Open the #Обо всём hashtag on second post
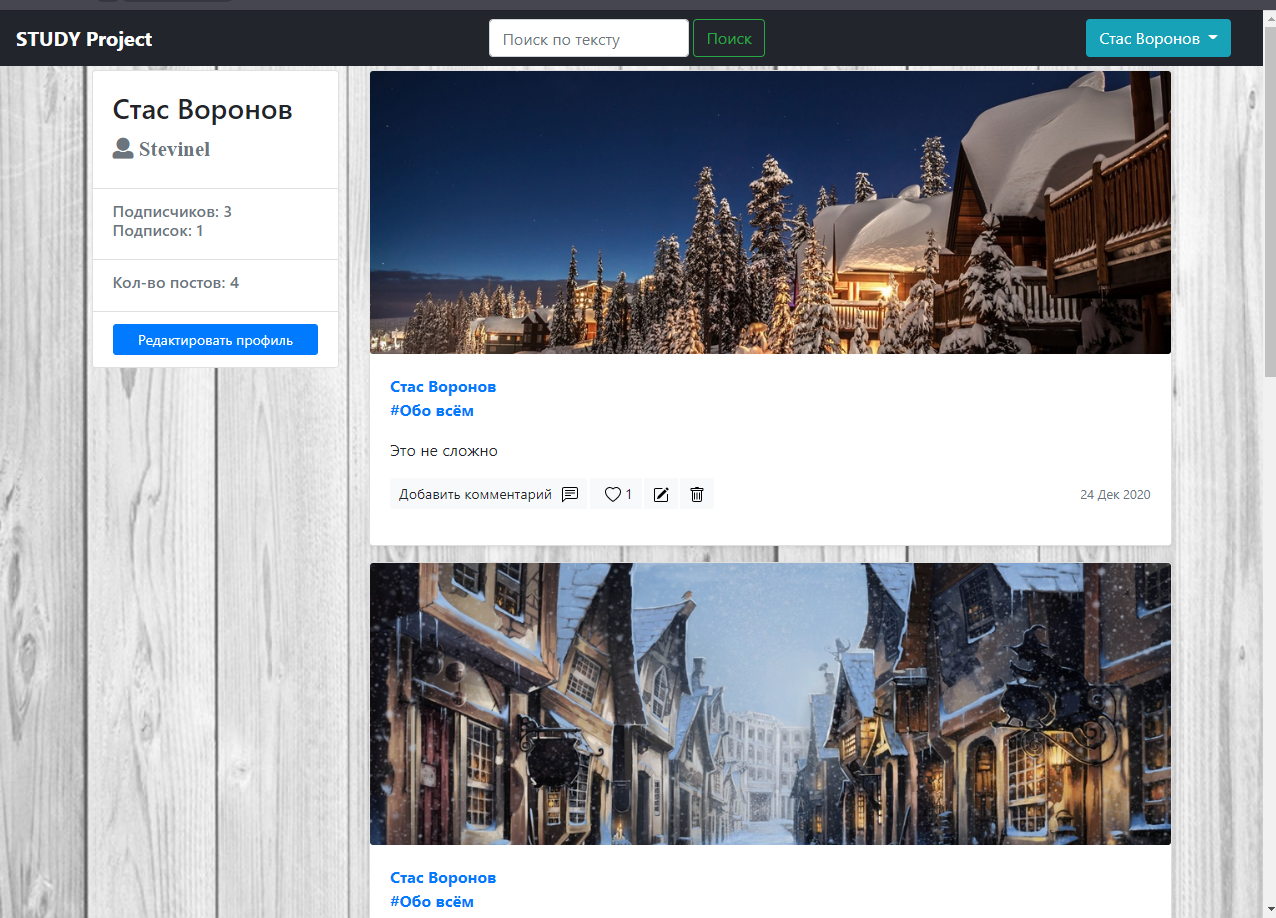1276x918 pixels. [x=432, y=901]
